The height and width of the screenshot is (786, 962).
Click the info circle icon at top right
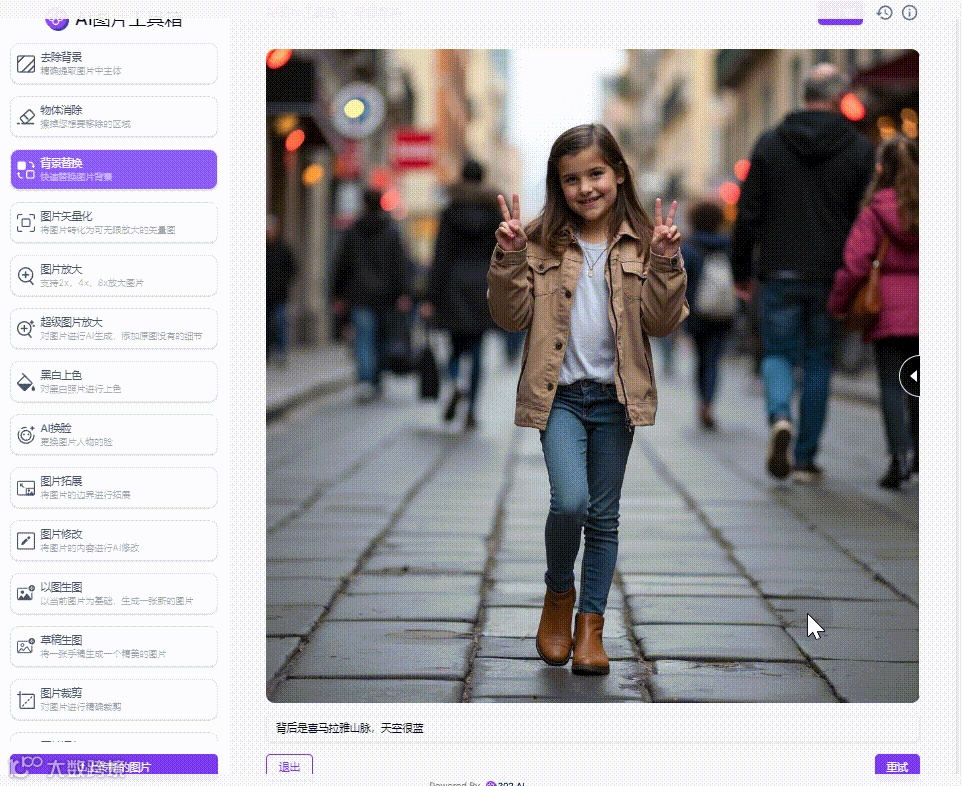[909, 12]
